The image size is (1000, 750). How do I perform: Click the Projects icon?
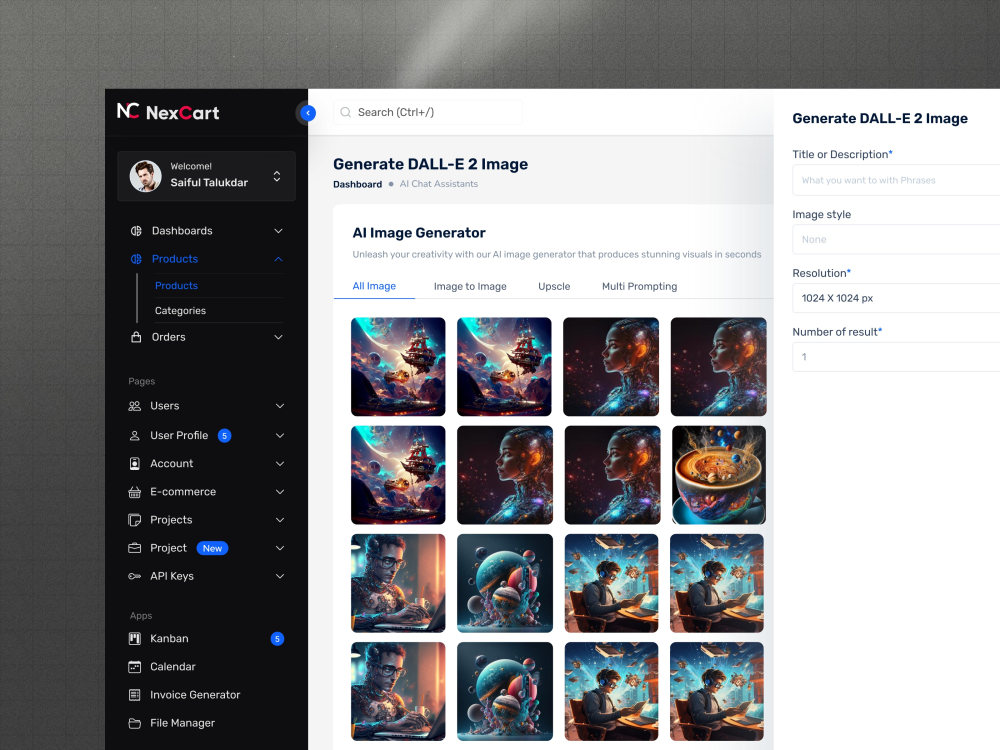click(x=135, y=520)
